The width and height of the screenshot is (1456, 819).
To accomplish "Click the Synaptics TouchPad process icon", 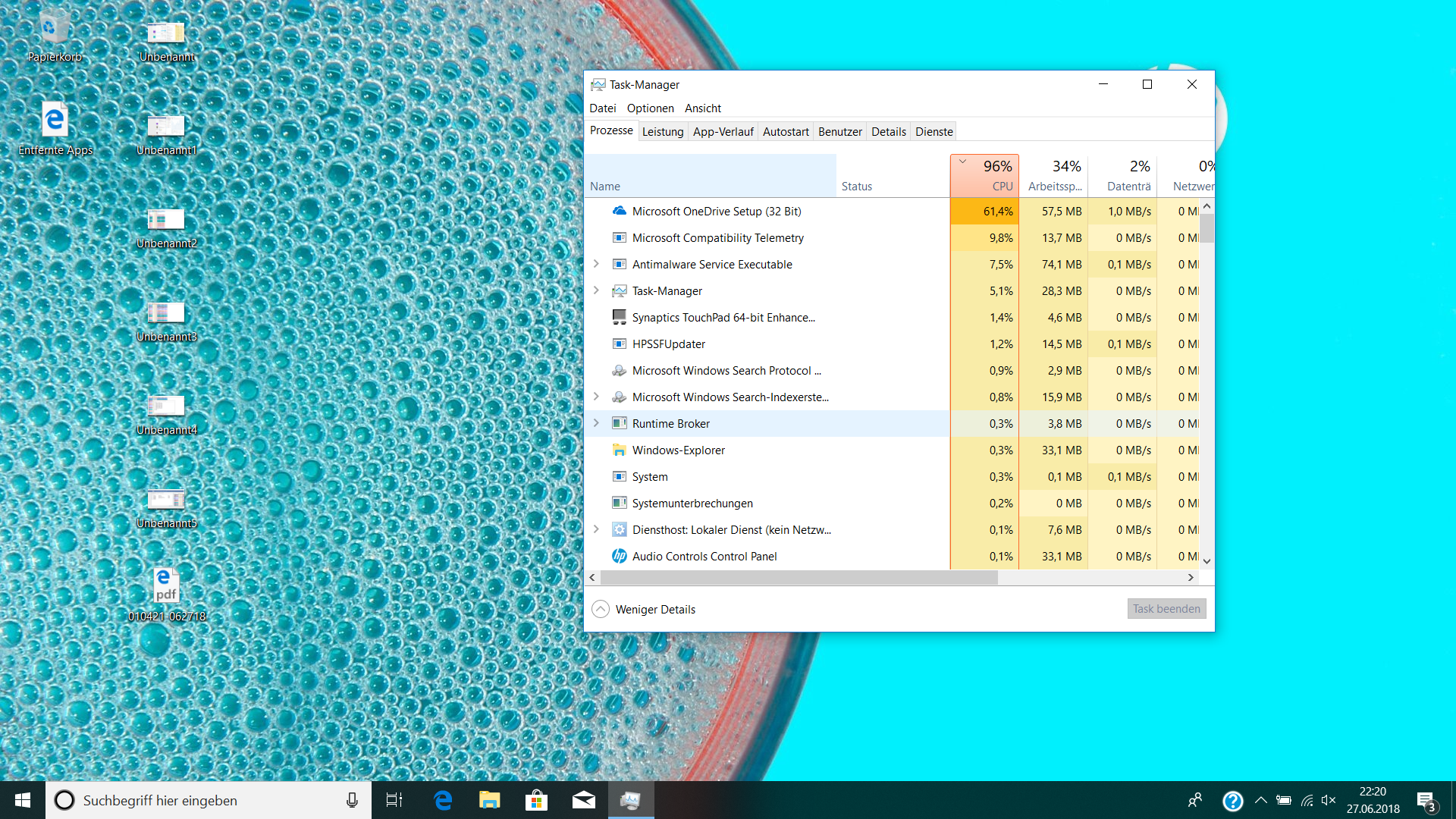I will 619,318.
